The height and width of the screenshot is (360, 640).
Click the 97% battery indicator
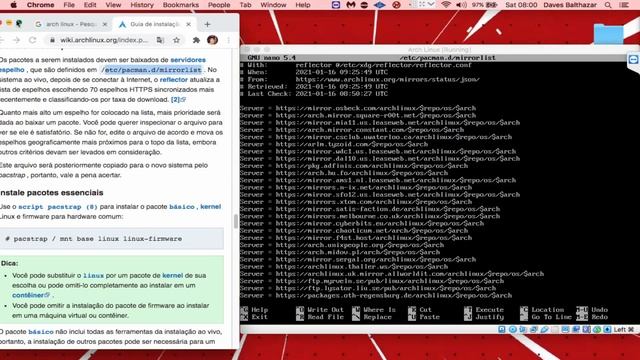484,5
